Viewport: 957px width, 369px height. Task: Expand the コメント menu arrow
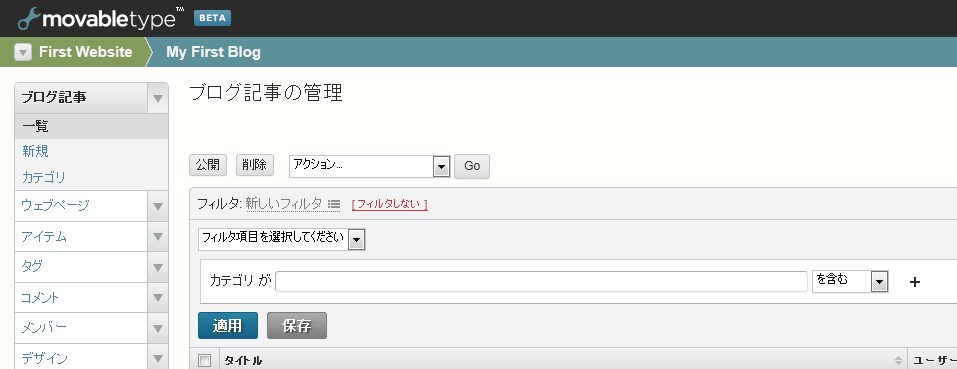click(158, 298)
